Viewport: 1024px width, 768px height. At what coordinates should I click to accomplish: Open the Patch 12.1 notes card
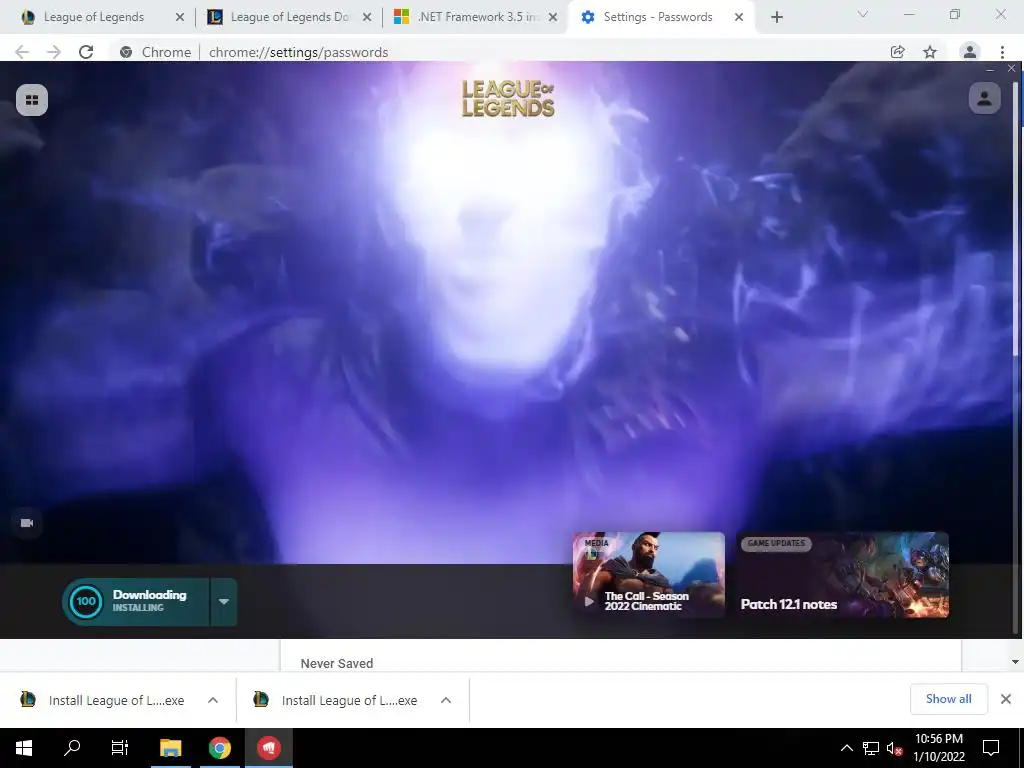coord(842,575)
